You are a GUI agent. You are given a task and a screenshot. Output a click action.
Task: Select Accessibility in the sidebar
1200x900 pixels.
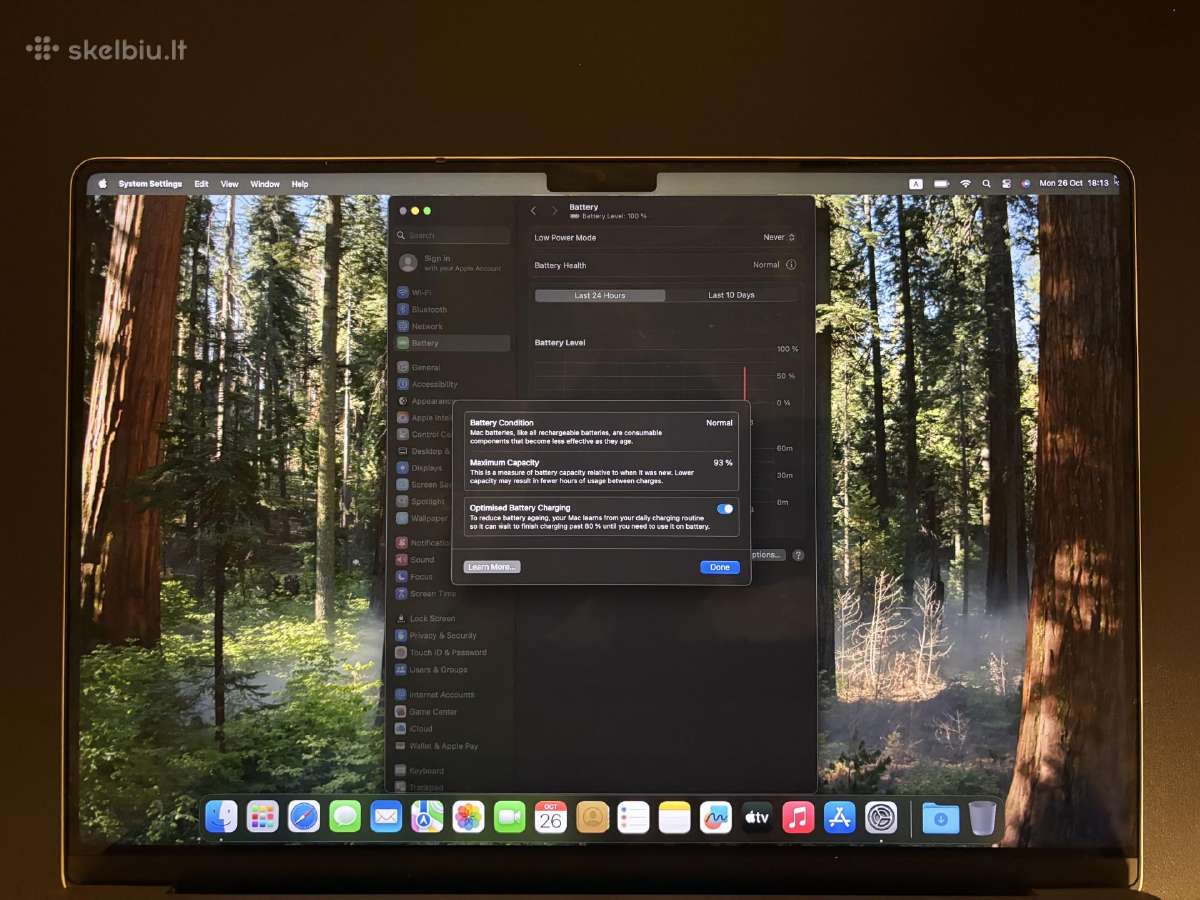coord(452,384)
